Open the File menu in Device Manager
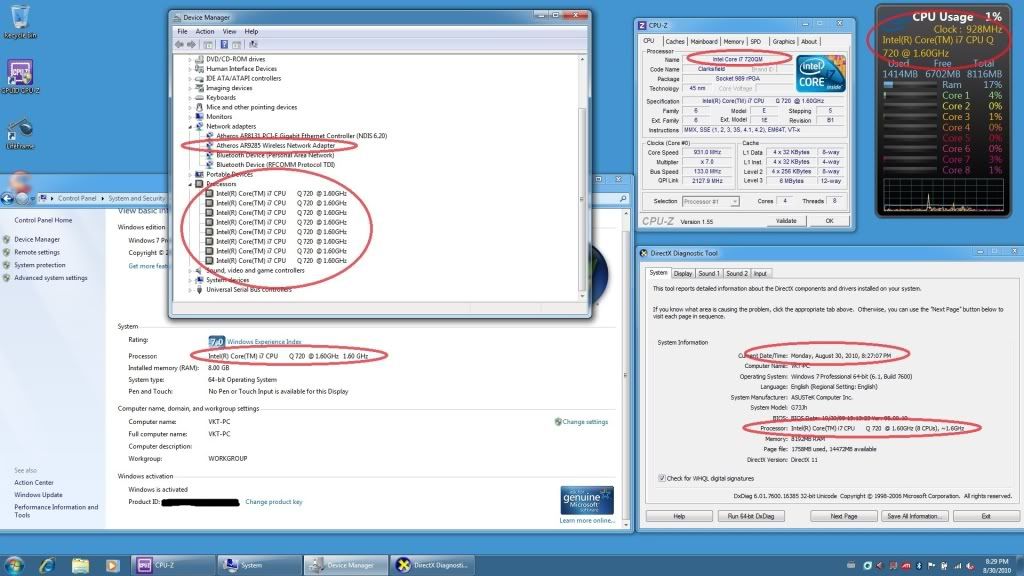1024x576 pixels. pyautogui.click(x=182, y=31)
